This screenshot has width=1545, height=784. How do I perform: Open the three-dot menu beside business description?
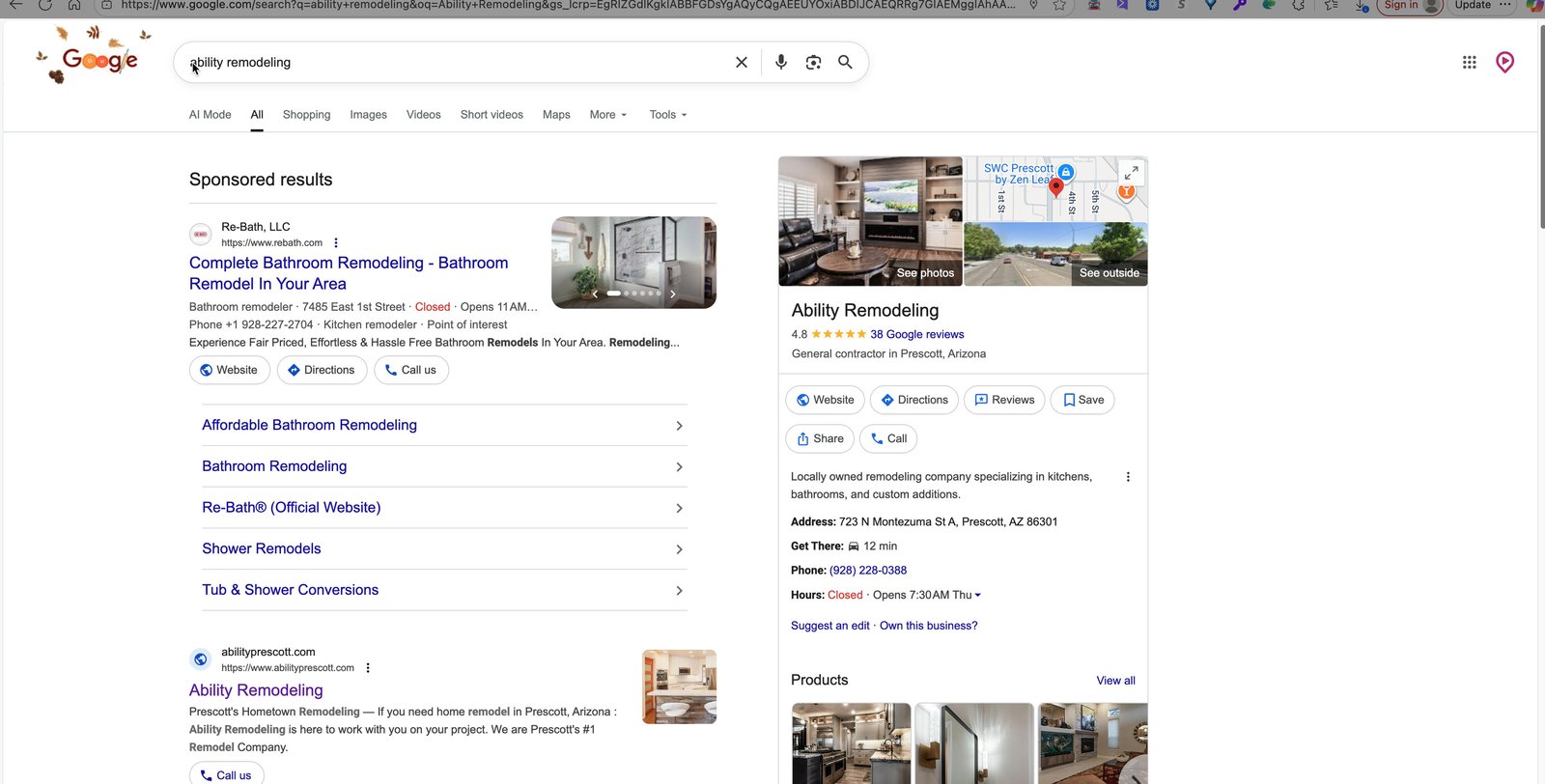pyautogui.click(x=1128, y=477)
